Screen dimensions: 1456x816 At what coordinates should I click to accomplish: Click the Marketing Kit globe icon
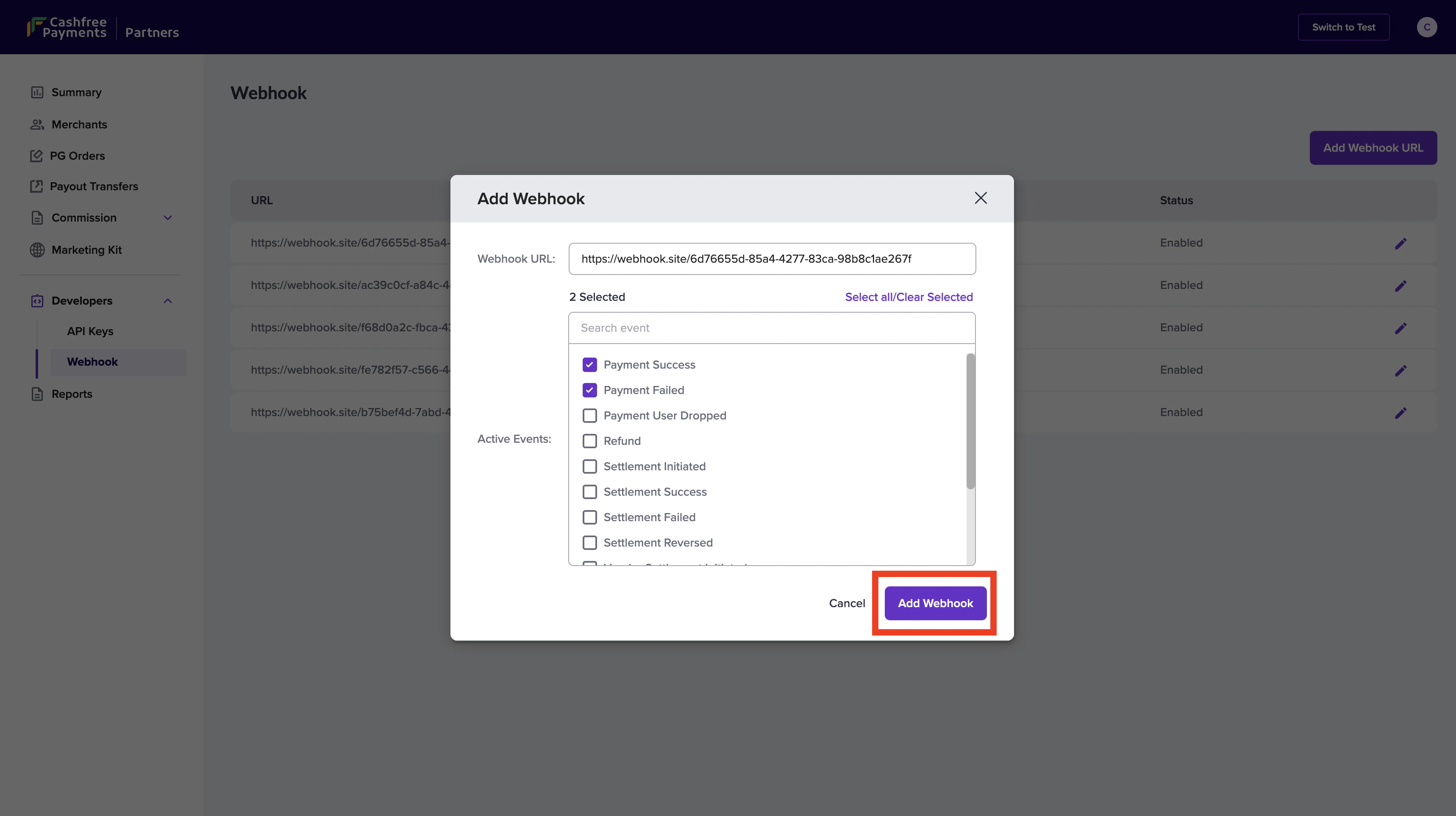coord(37,250)
